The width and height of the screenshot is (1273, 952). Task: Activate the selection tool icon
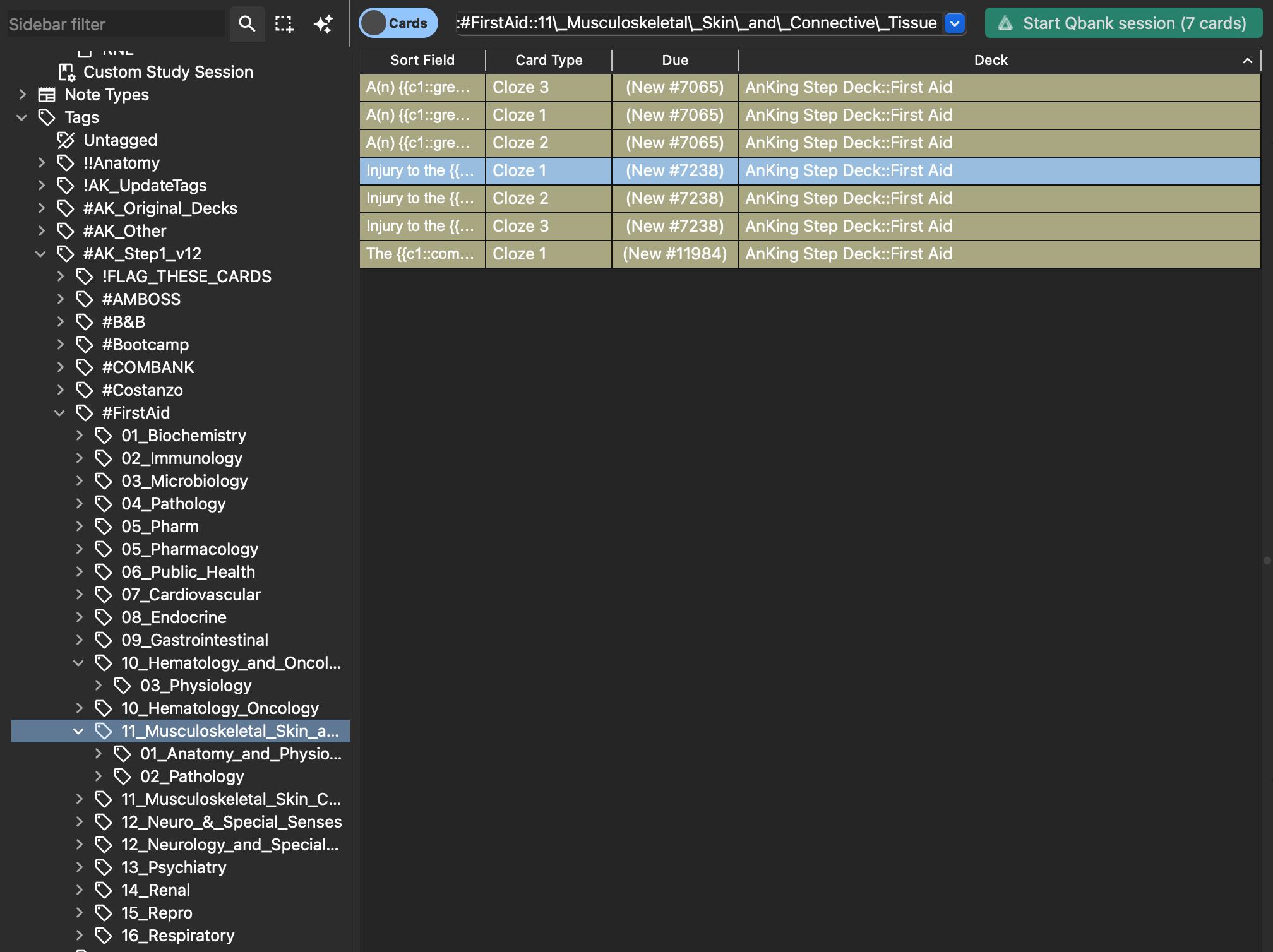(x=284, y=24)
